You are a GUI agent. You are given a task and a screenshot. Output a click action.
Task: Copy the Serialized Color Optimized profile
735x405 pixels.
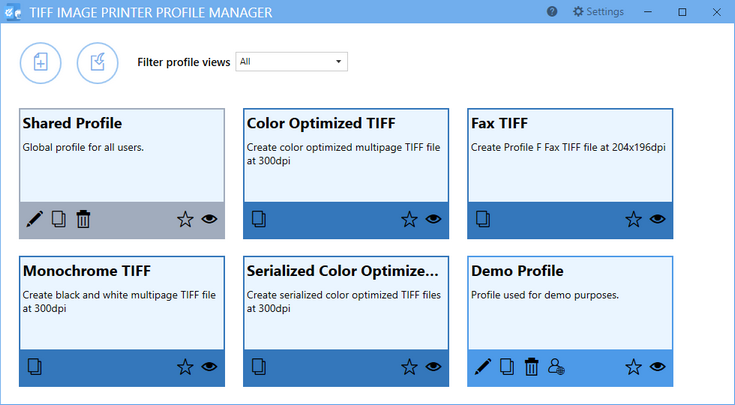coord(259,367)
